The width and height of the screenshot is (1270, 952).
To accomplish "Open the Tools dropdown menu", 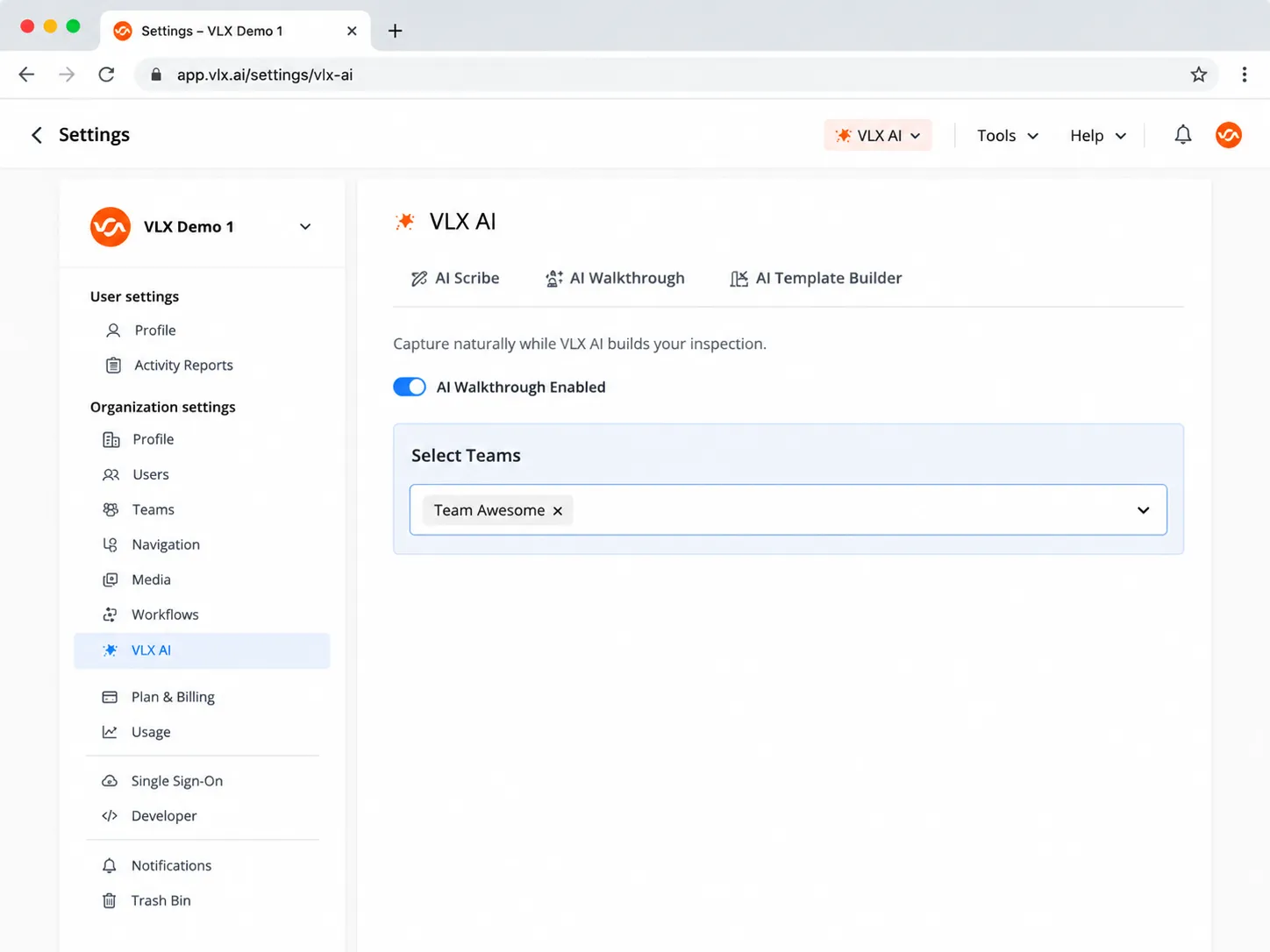I will pos(1008,135).
